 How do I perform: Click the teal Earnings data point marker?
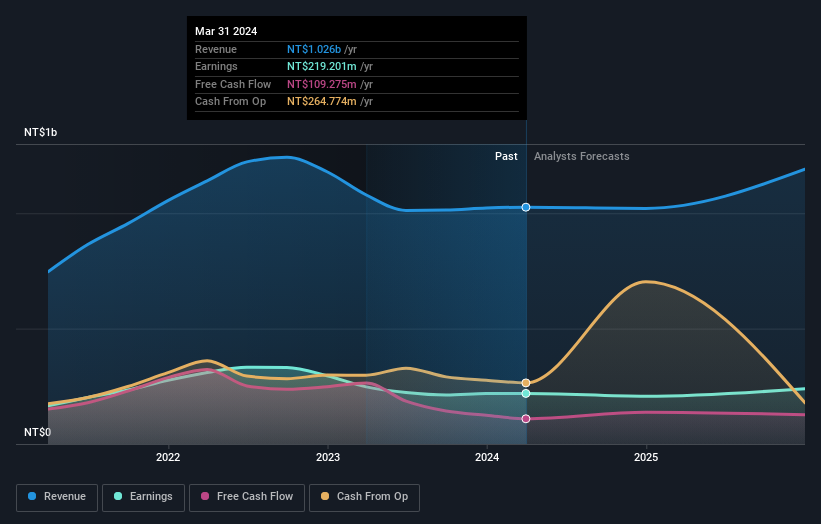pos(526,394)
